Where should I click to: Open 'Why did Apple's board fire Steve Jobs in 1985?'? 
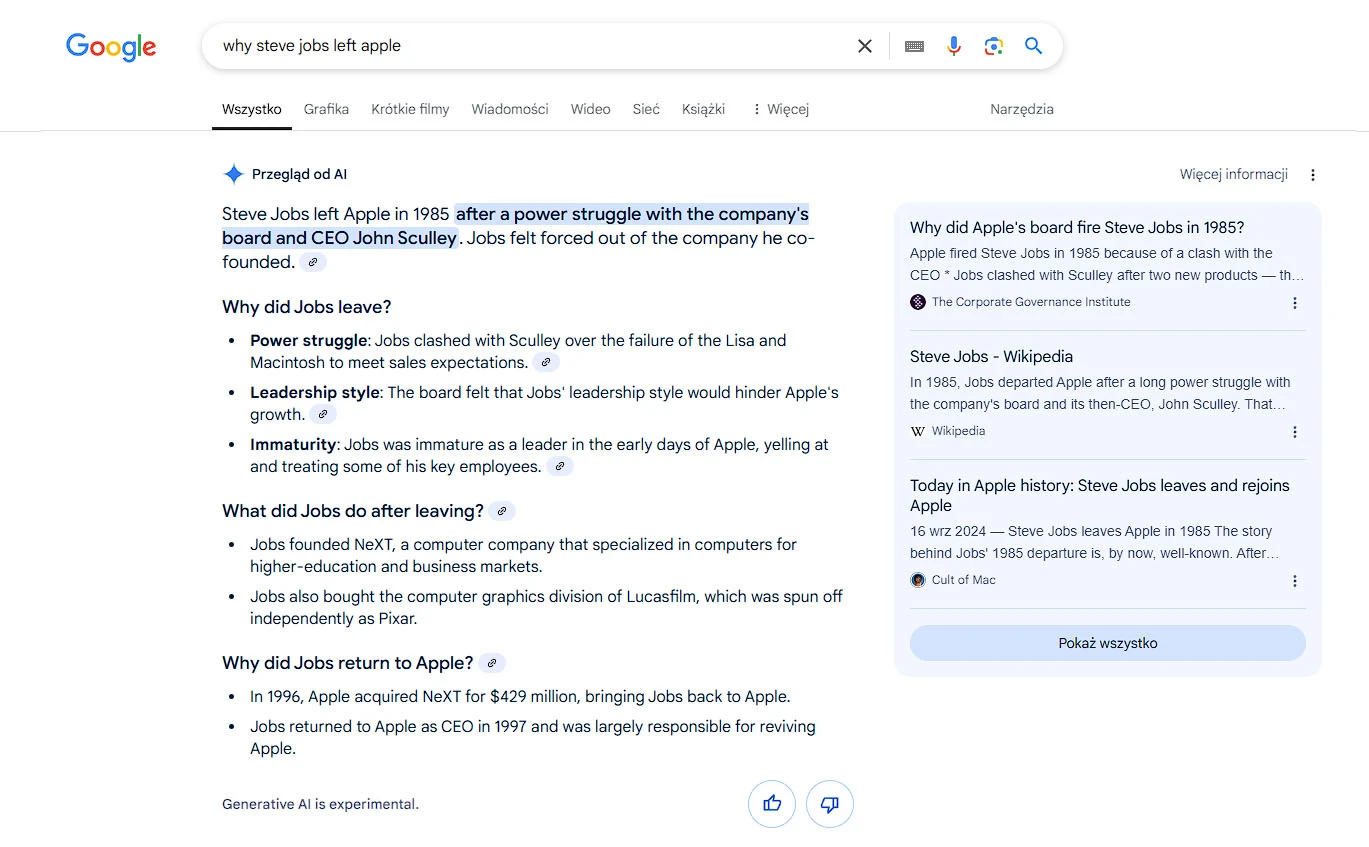tap(1077, 227)
